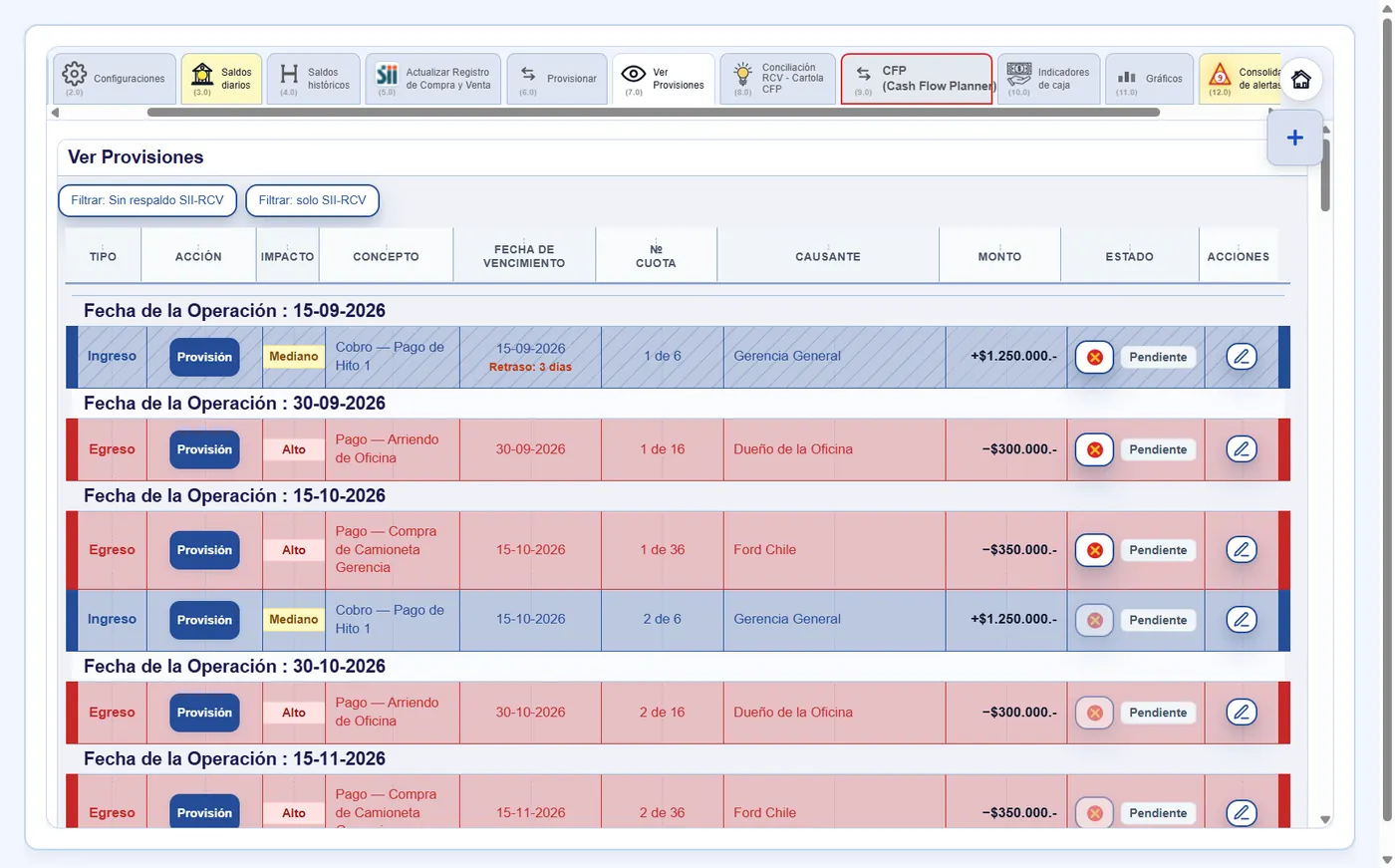This screenshot has height=868, width=1395.
Task: Open Actualizar Registro de Compra y Venta
Action: point(433,79)
